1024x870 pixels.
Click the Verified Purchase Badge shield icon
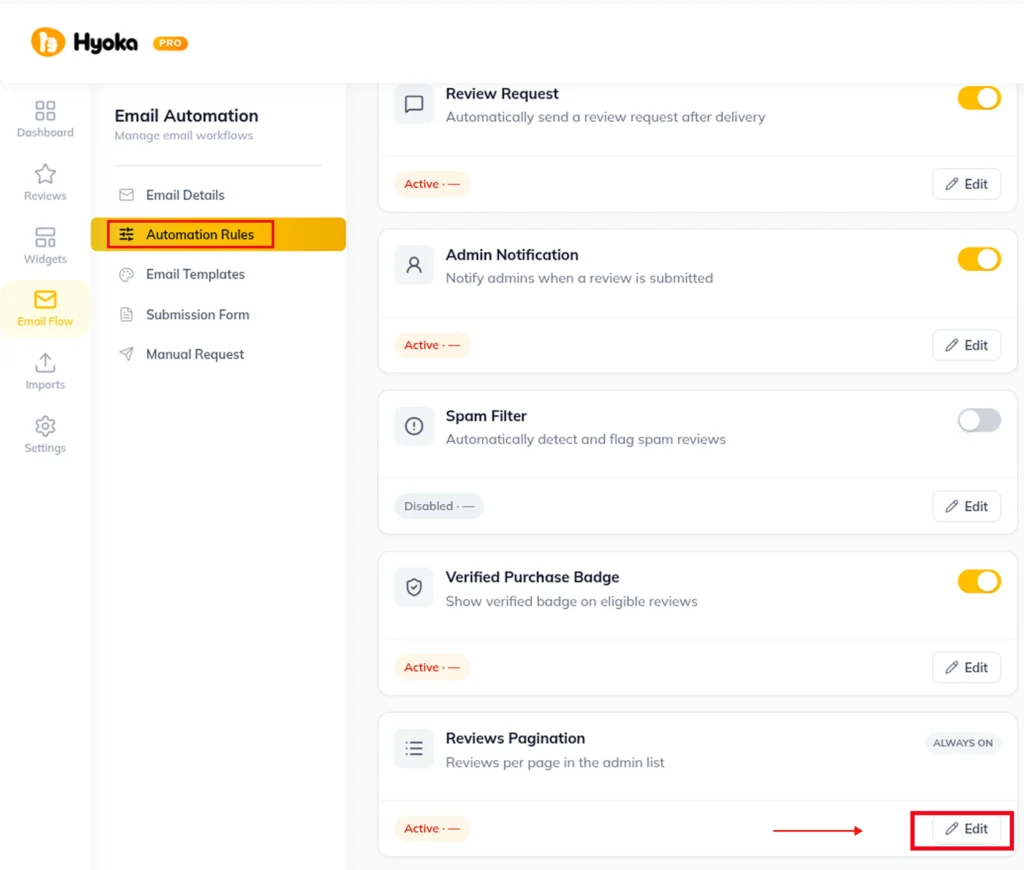click(414, 587)
